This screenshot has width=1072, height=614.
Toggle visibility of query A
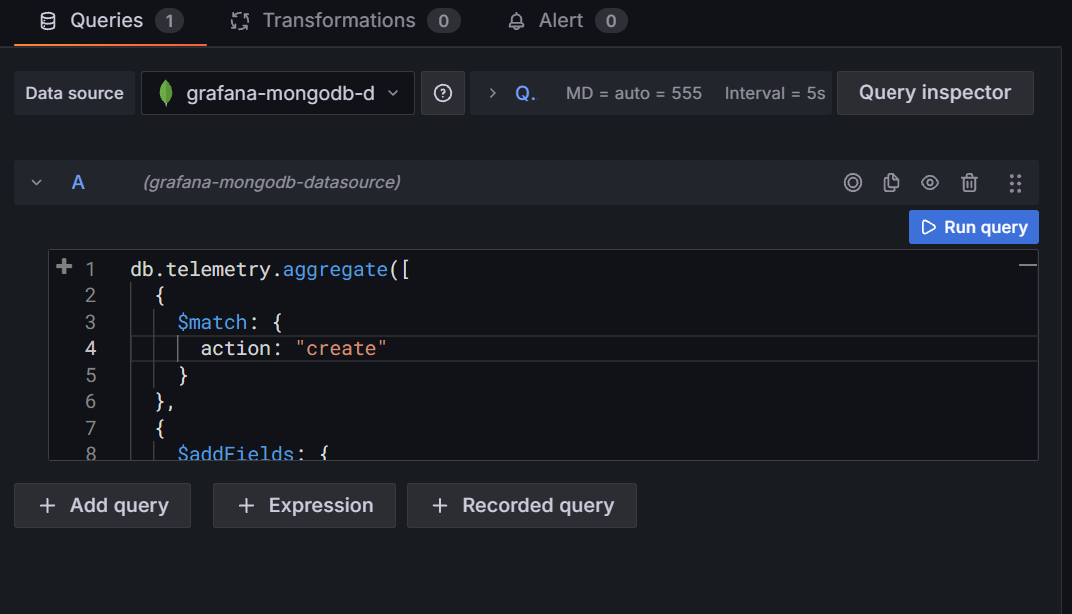pos(930,183)
